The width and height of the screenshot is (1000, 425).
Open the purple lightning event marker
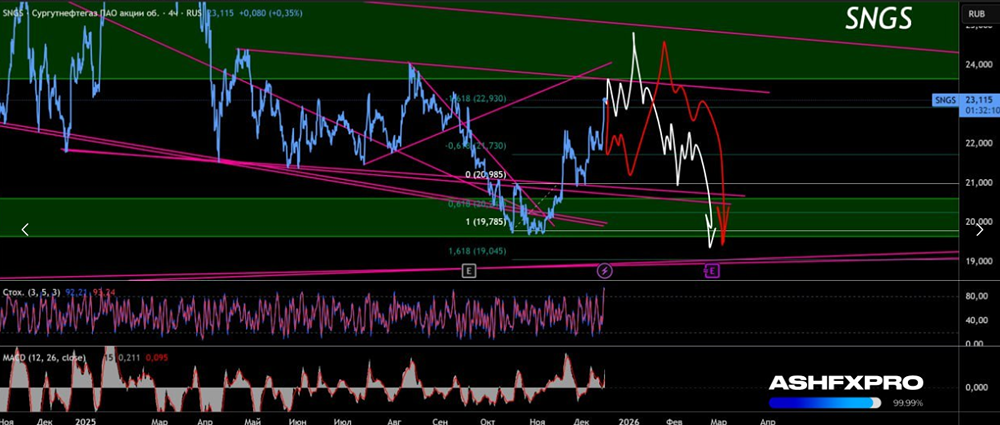click(605, 271)
